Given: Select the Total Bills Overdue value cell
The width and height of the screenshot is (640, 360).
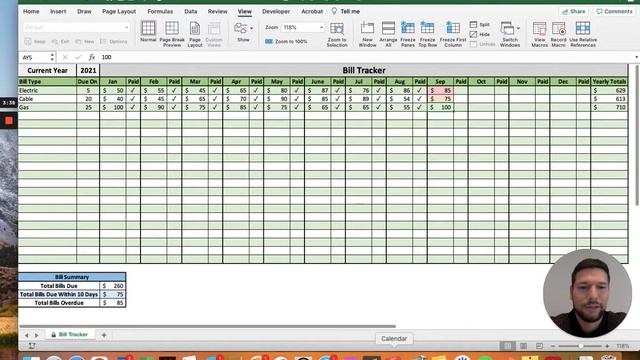Looking at the screenshot, I should 113,303.
